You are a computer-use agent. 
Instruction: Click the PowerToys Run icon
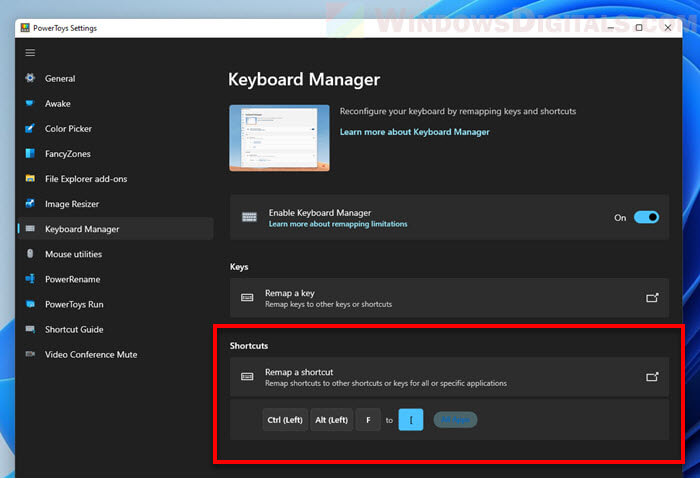30,304
